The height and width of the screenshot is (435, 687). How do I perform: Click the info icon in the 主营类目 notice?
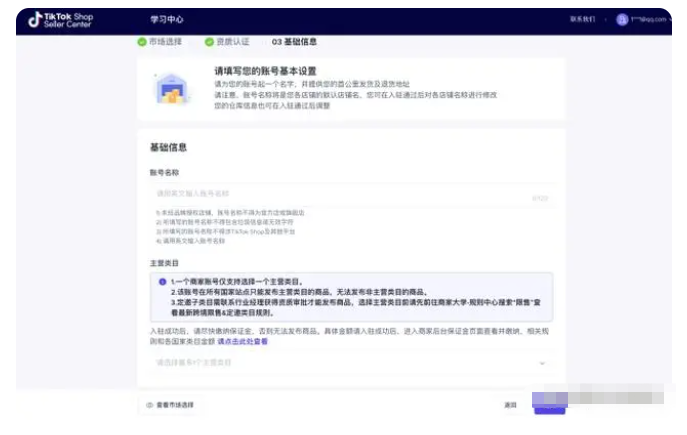click(163, 282)
